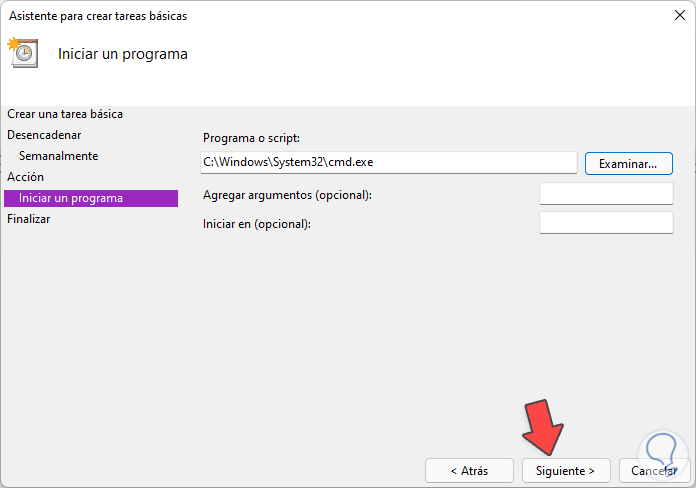The width and height of the screenshot is (696, 488).
Task: Click the wizard title bar text
Action: pos(97,16)
